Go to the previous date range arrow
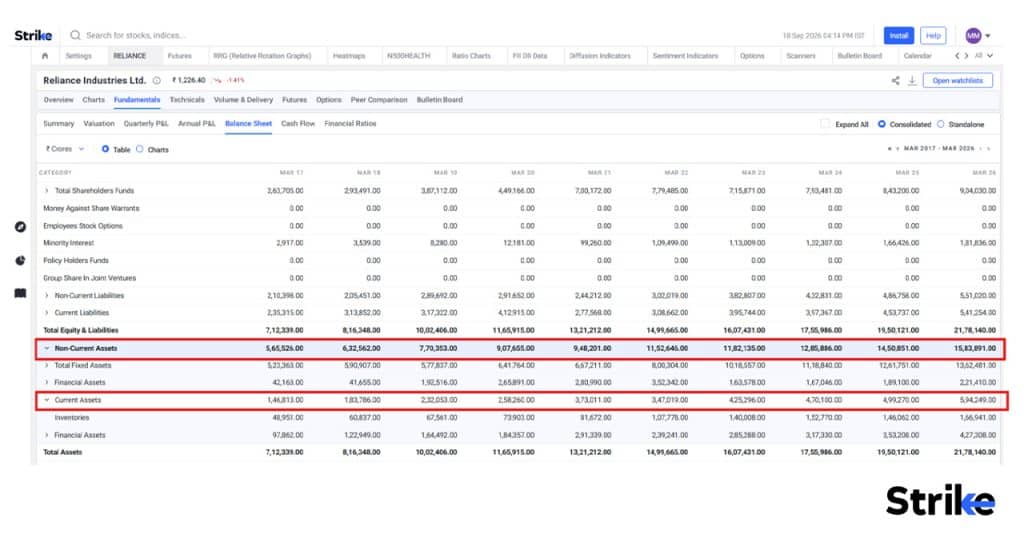This screenshot has width=1024, height=542. pos(897,149)
